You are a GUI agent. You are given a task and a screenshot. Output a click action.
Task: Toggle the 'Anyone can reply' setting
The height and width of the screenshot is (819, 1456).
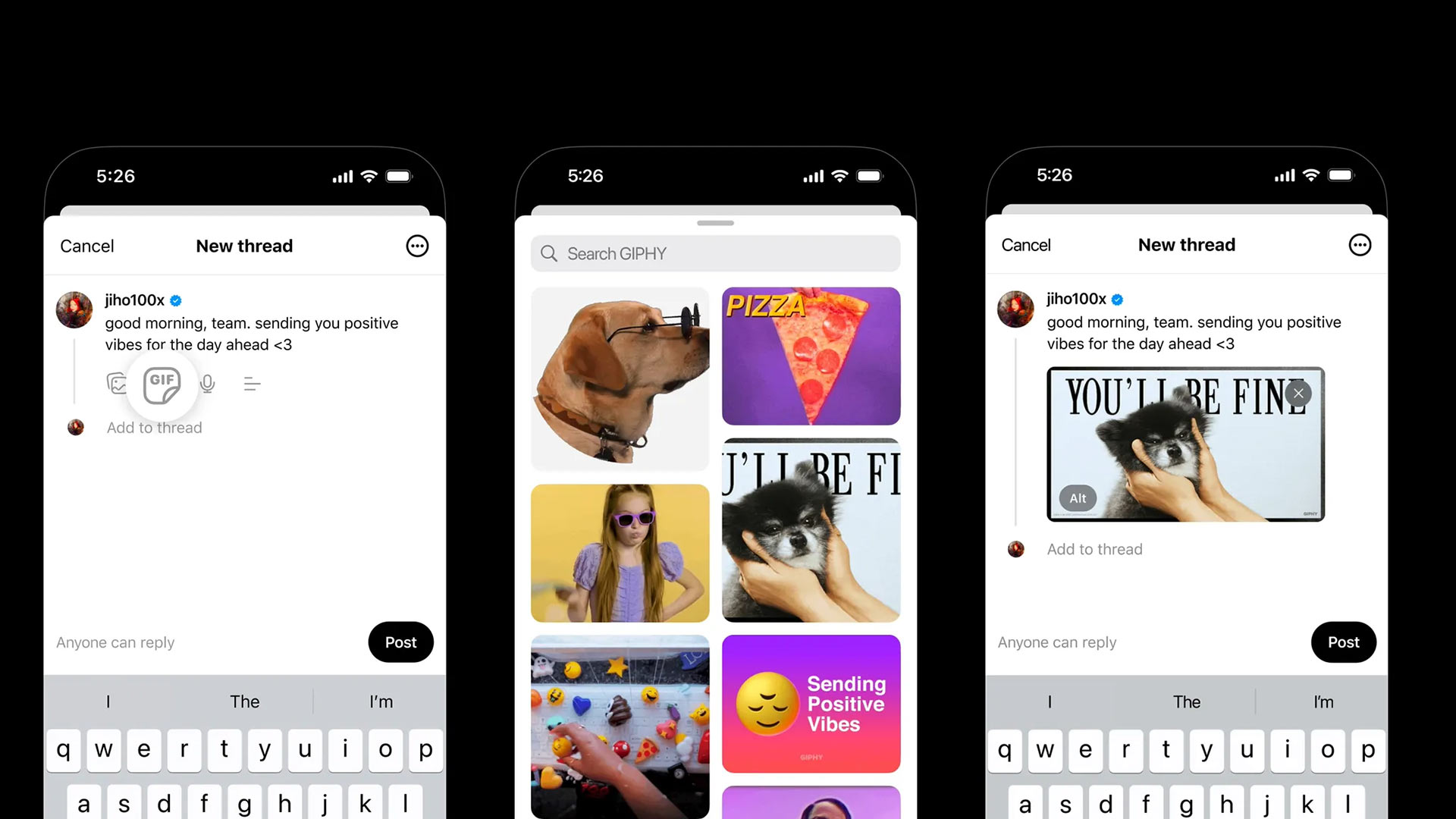coord(115,642)
